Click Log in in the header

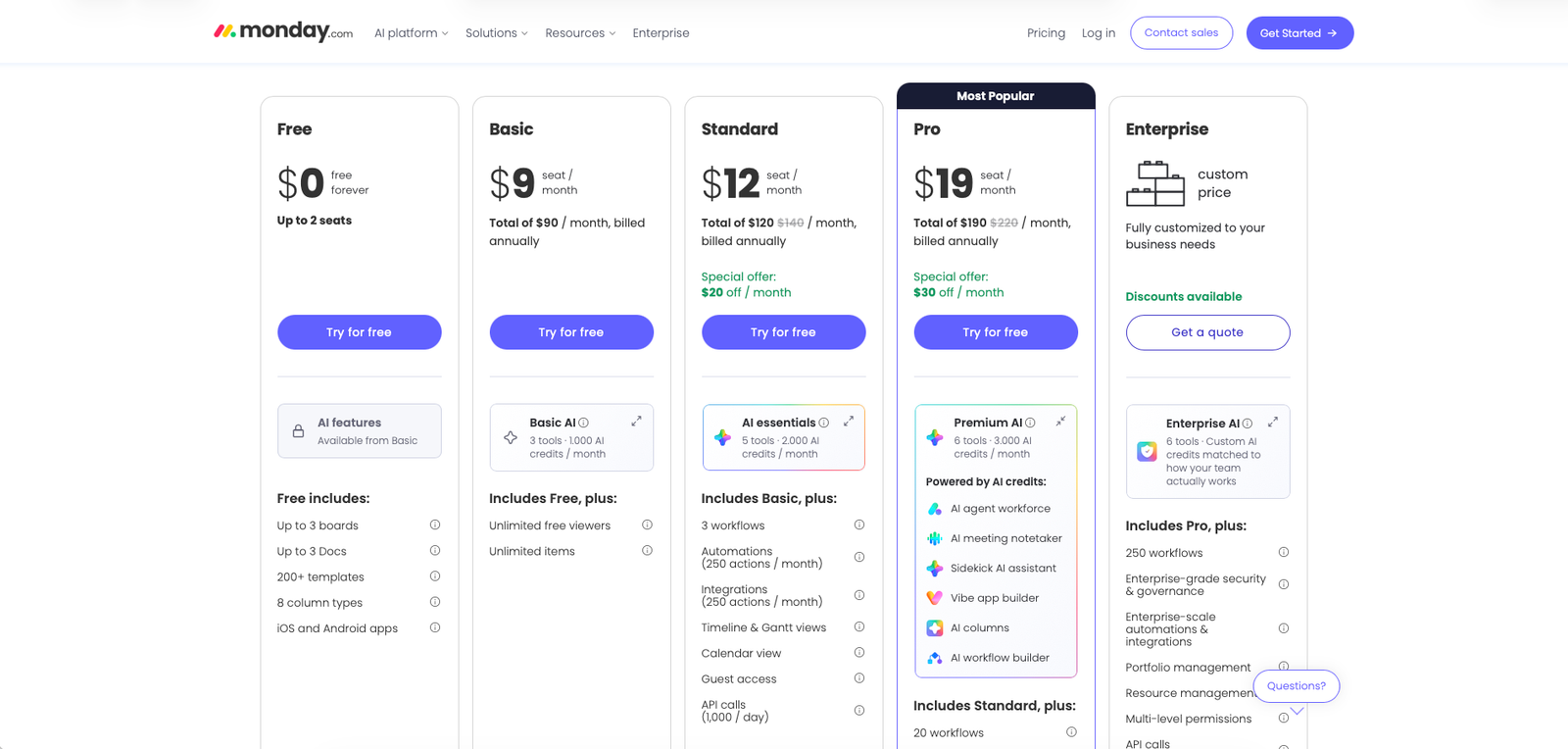click(1099, 33)
